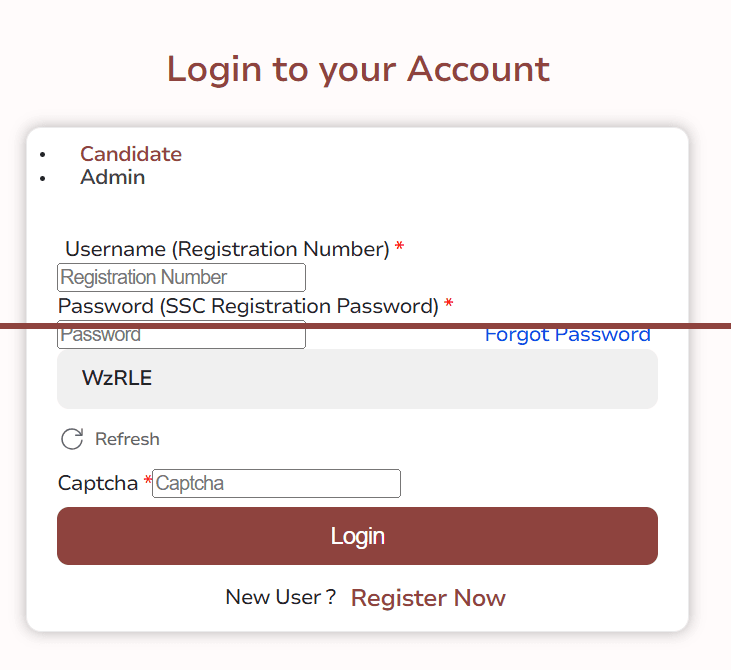Click the circular Refresh captcha icon
The height and width of the screenshot is (670, 731).
pos(72,439)
